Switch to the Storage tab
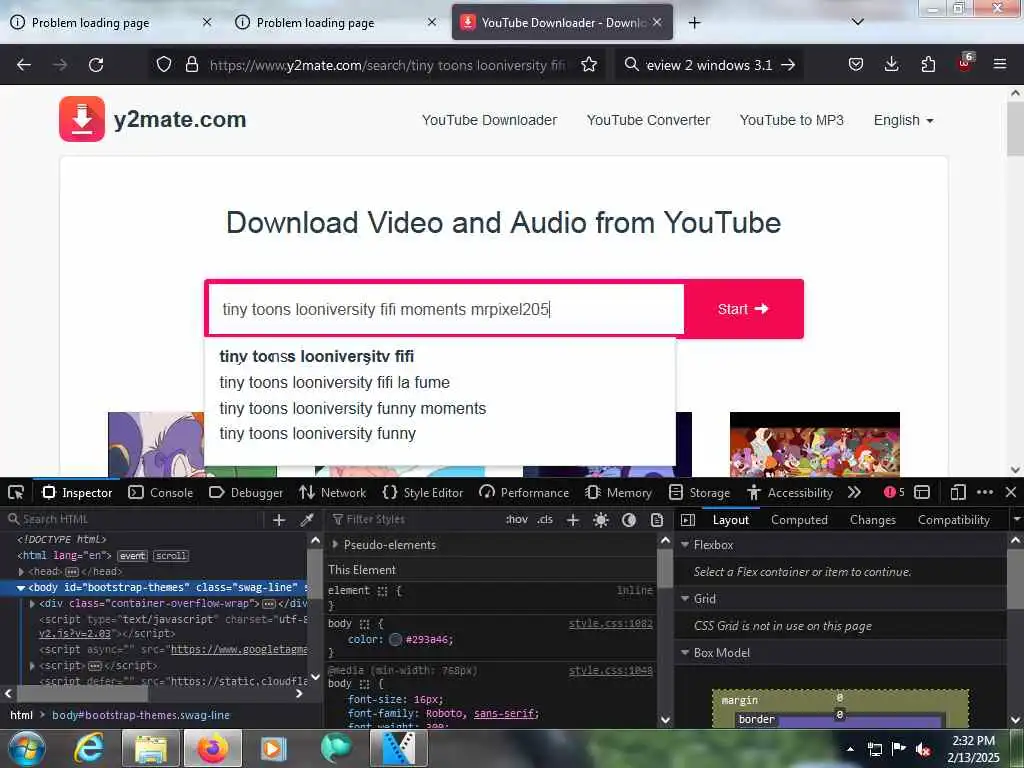Screen dimensions: 1024x768 pyautogui.click(x=699, y=492)
